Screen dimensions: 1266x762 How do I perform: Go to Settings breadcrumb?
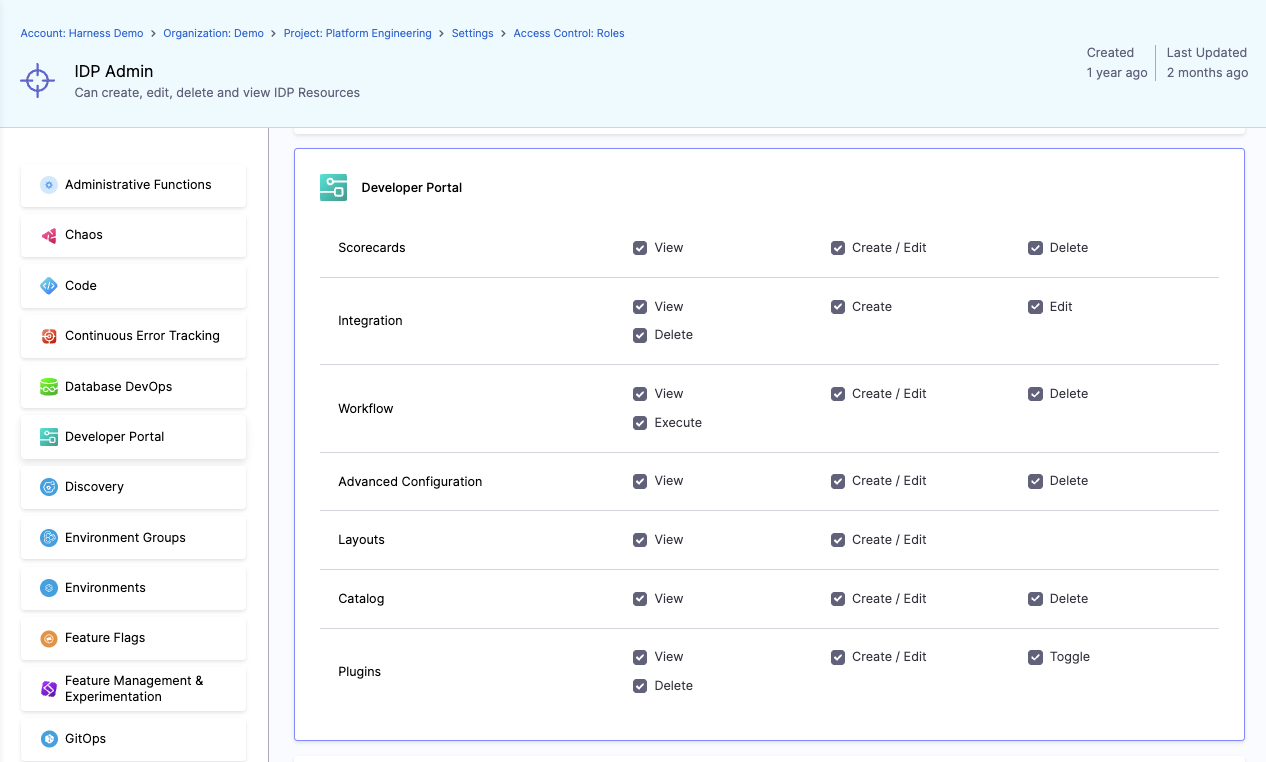click(472, 33)
